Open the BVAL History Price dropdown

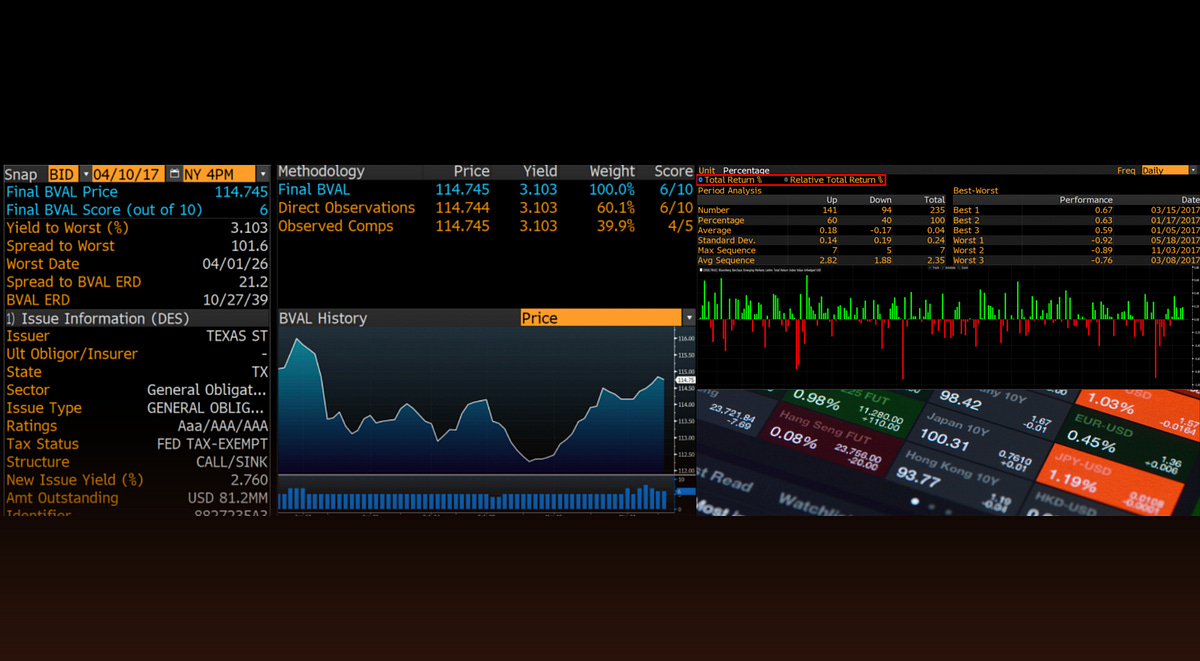pyautogui.click(x=688, y=318)
